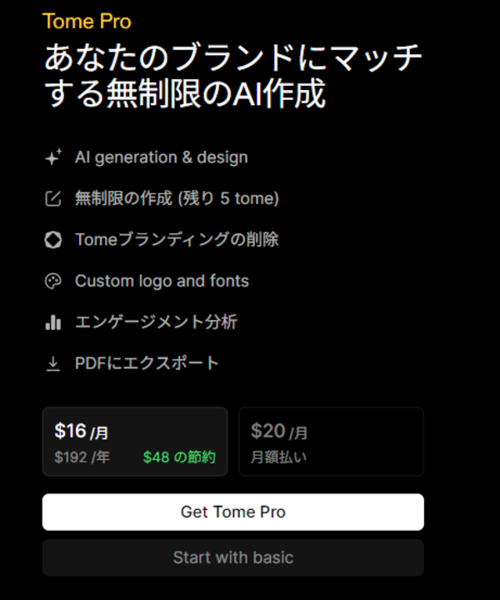500x600 pixels.
Task: Click the 無制限の作成 (残り 5 tome) text
Action: coord(177,199)
